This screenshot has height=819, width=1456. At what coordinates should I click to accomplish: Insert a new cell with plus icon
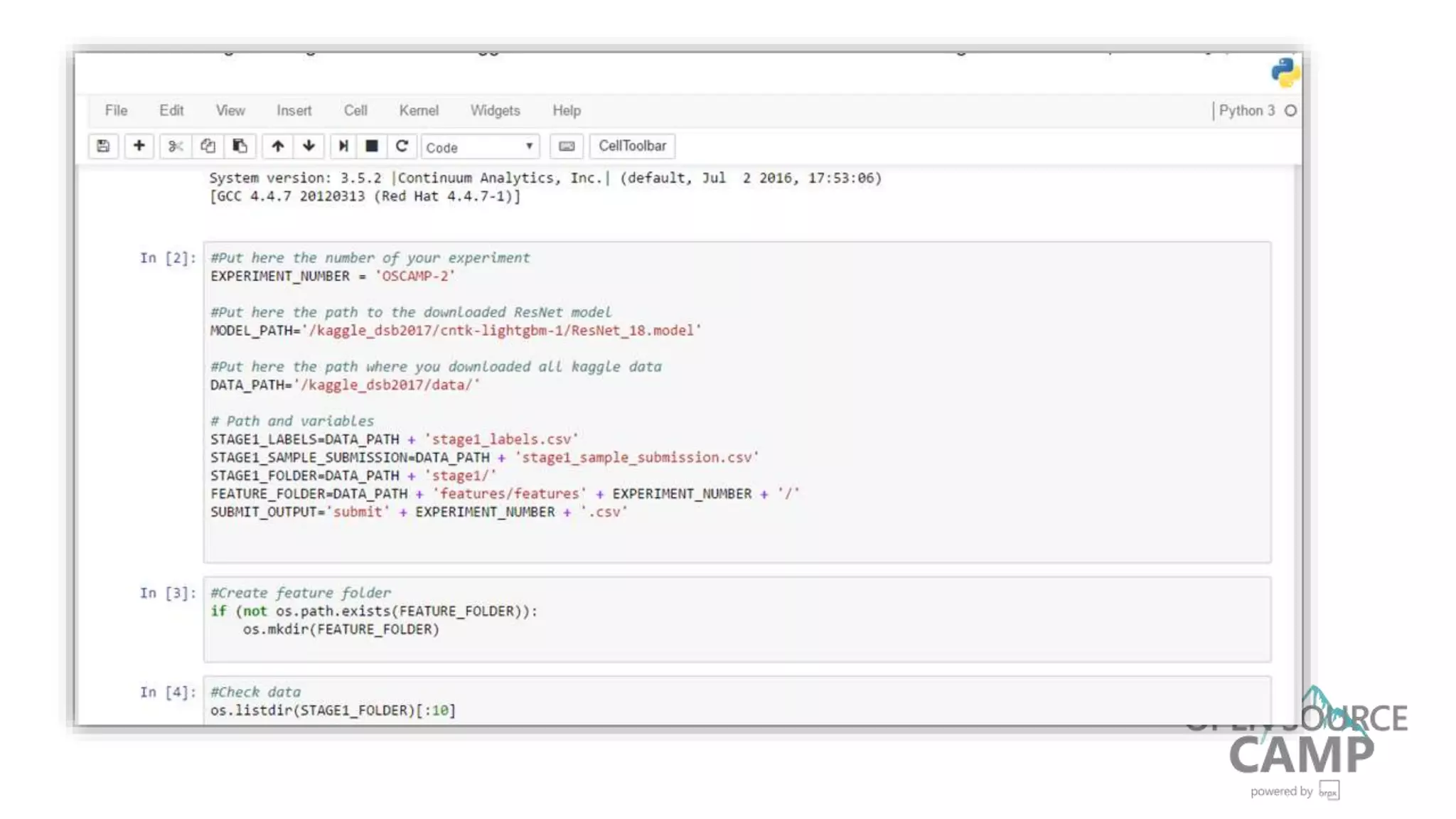click(139, 146)
